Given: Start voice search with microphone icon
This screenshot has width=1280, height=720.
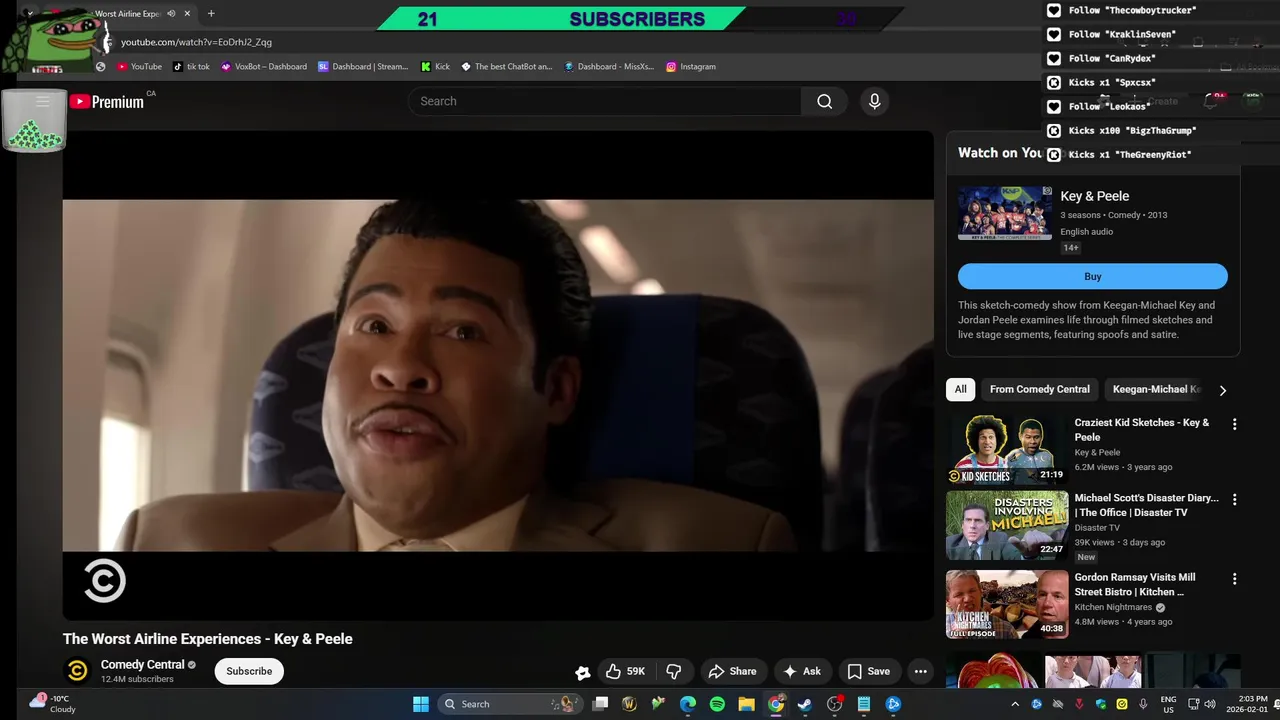Looking at the screenshot, I should click(874, 101).
